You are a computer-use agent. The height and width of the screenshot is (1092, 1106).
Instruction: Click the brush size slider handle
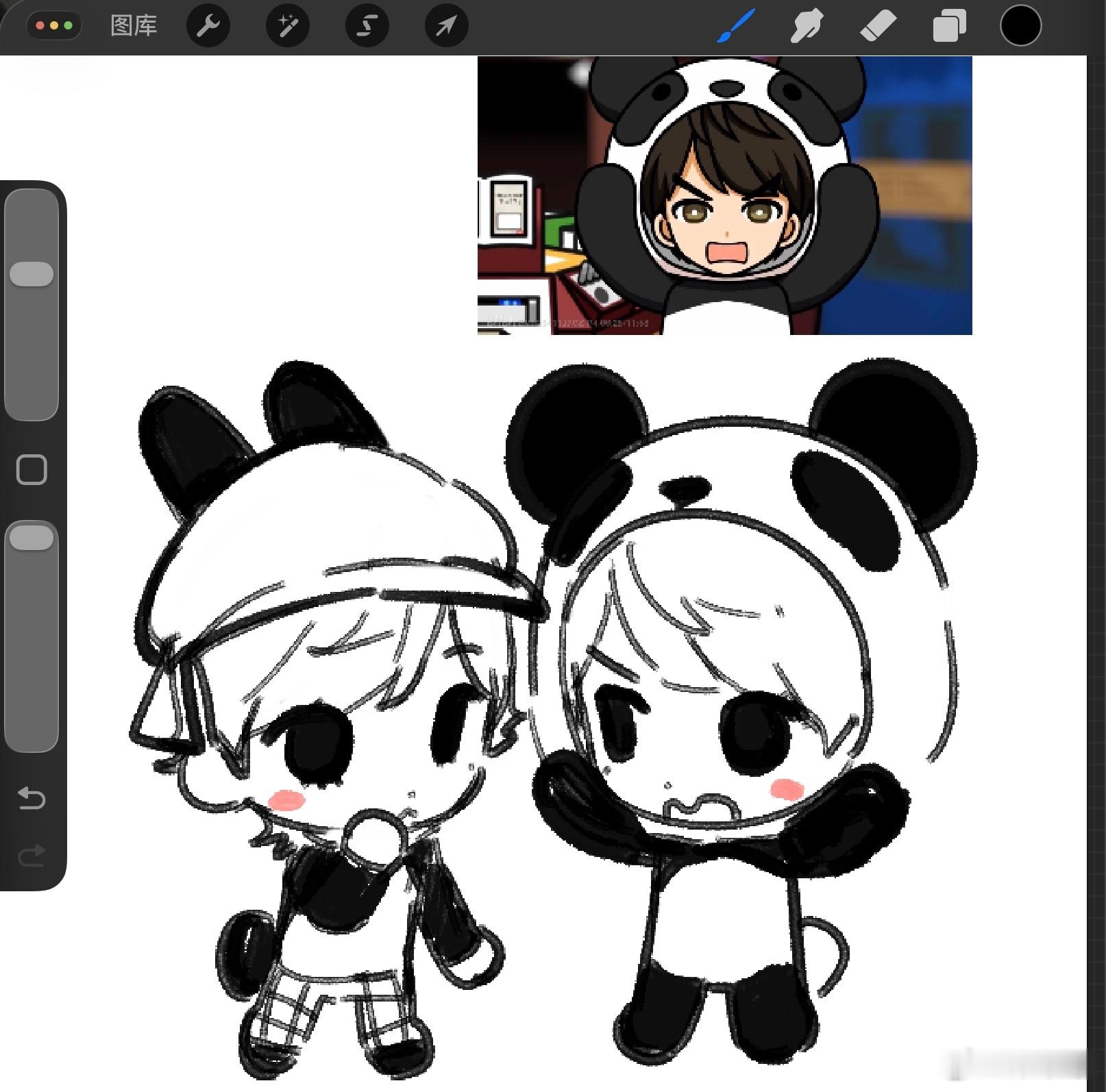pos(32,273)
